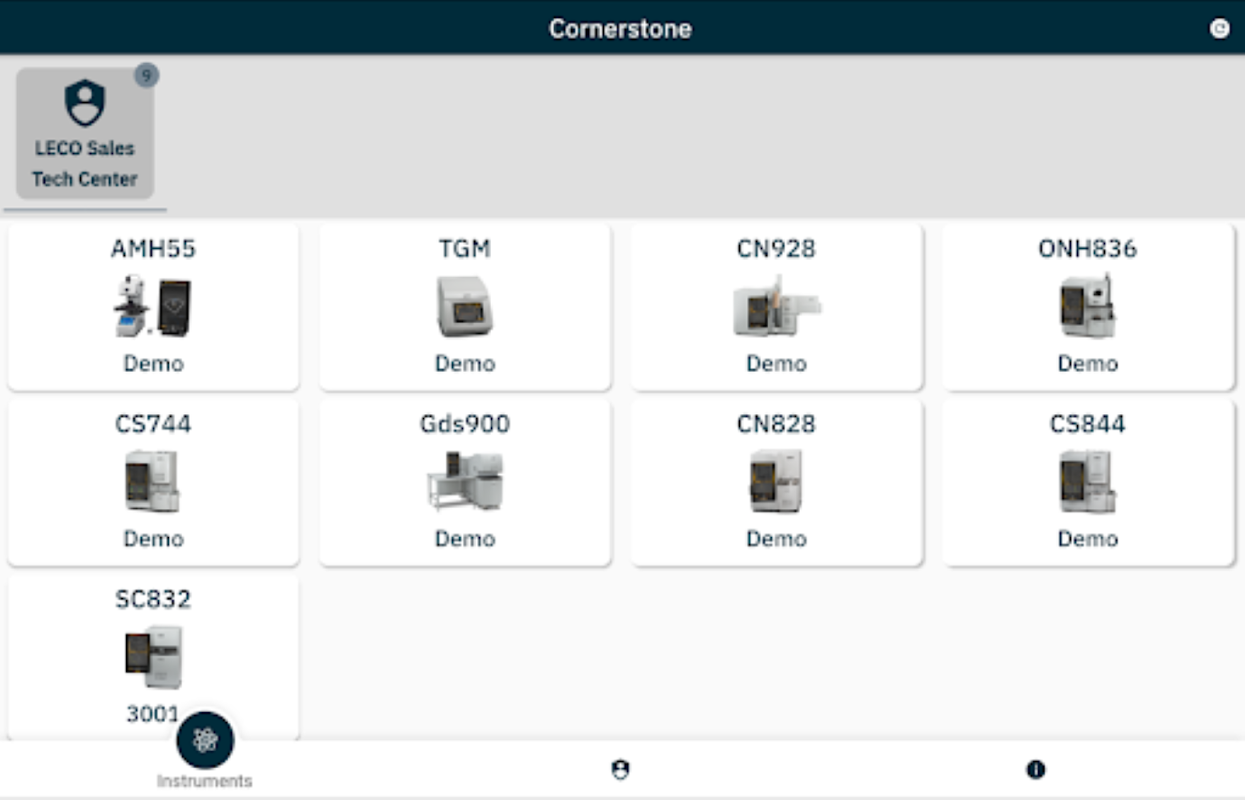The height and width of the screenshot is (800, 1245).
Task: Click the Demo label under CN928
Action: [776, 364]
